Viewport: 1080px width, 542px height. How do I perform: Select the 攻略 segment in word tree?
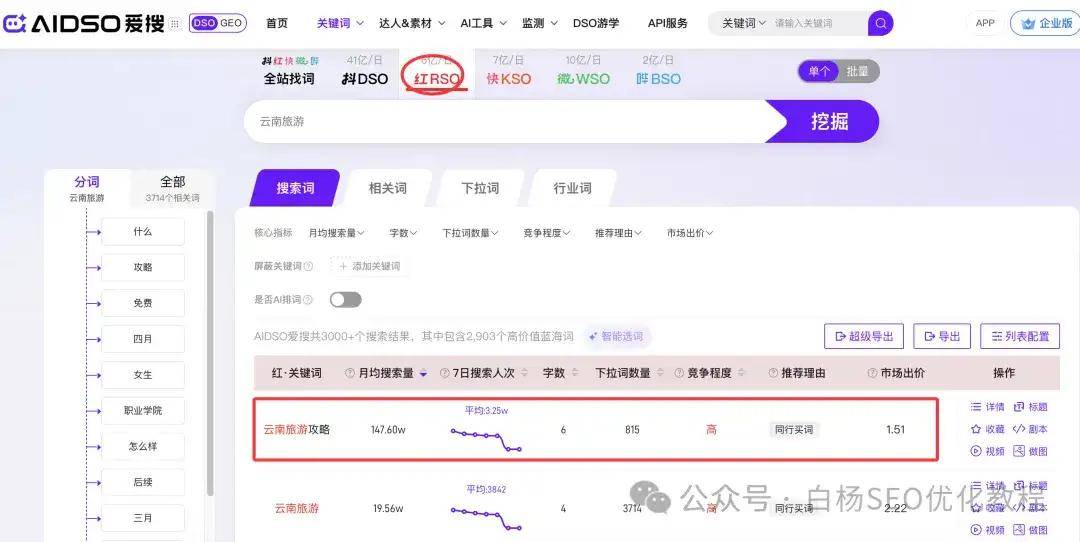click(143, 267)
